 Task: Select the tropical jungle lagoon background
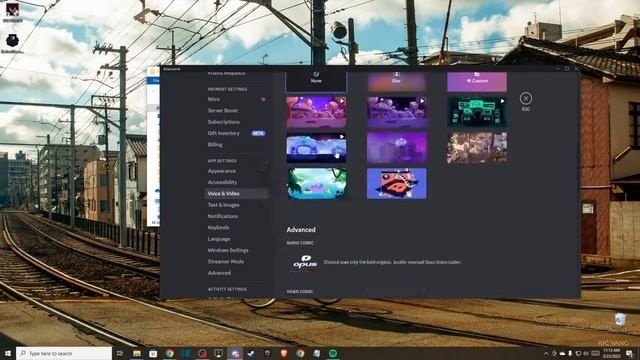pos(316,183)
